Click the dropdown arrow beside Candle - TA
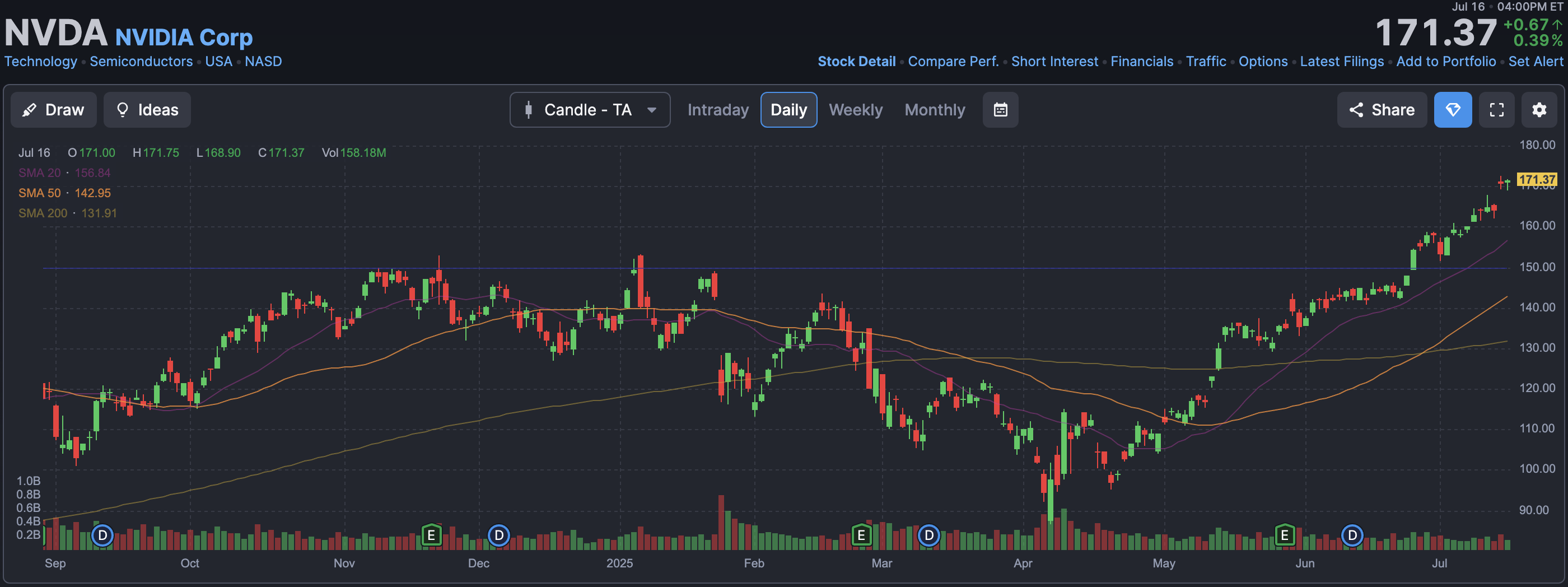 [651, 110]
